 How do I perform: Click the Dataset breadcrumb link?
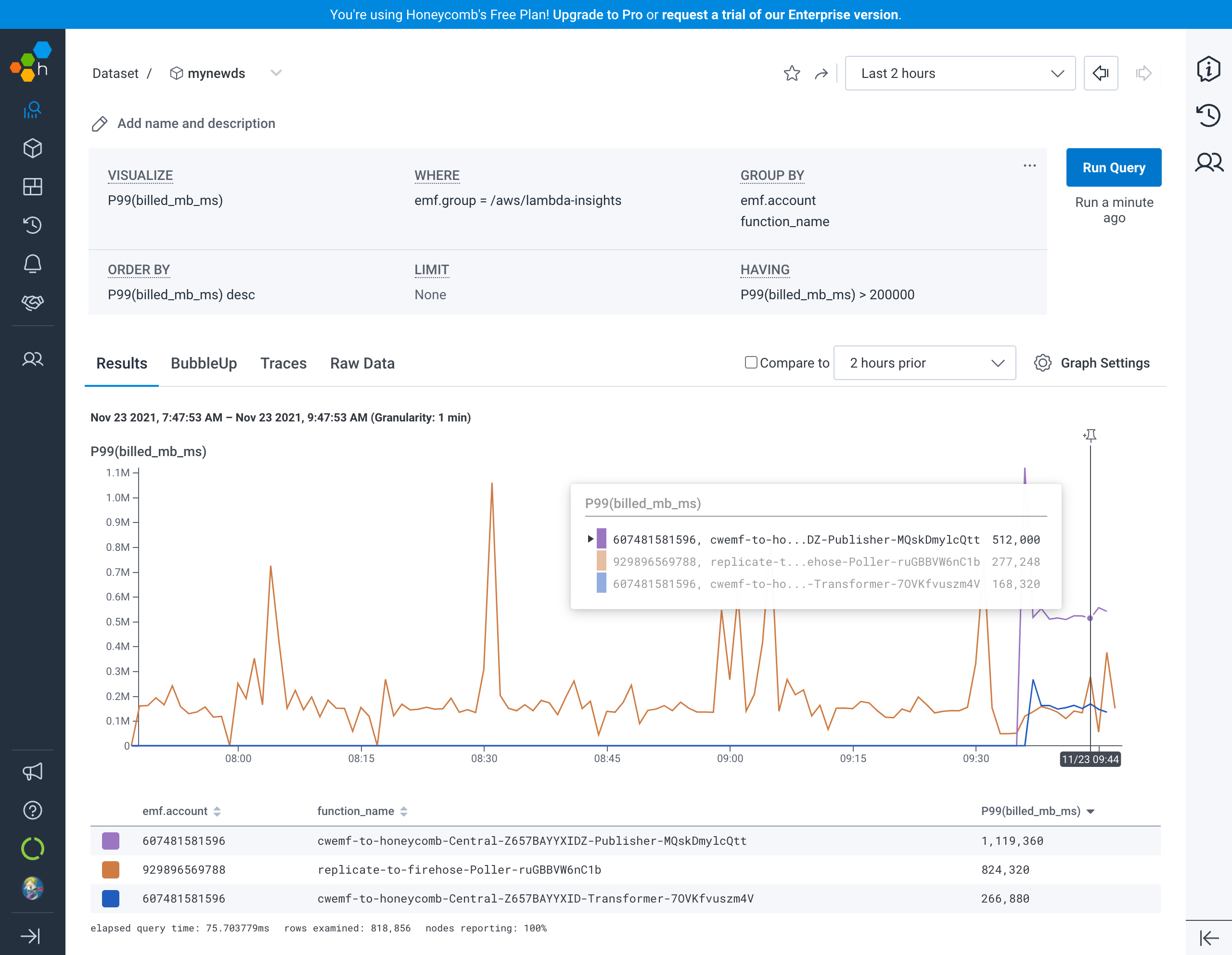tap(115, 73)
